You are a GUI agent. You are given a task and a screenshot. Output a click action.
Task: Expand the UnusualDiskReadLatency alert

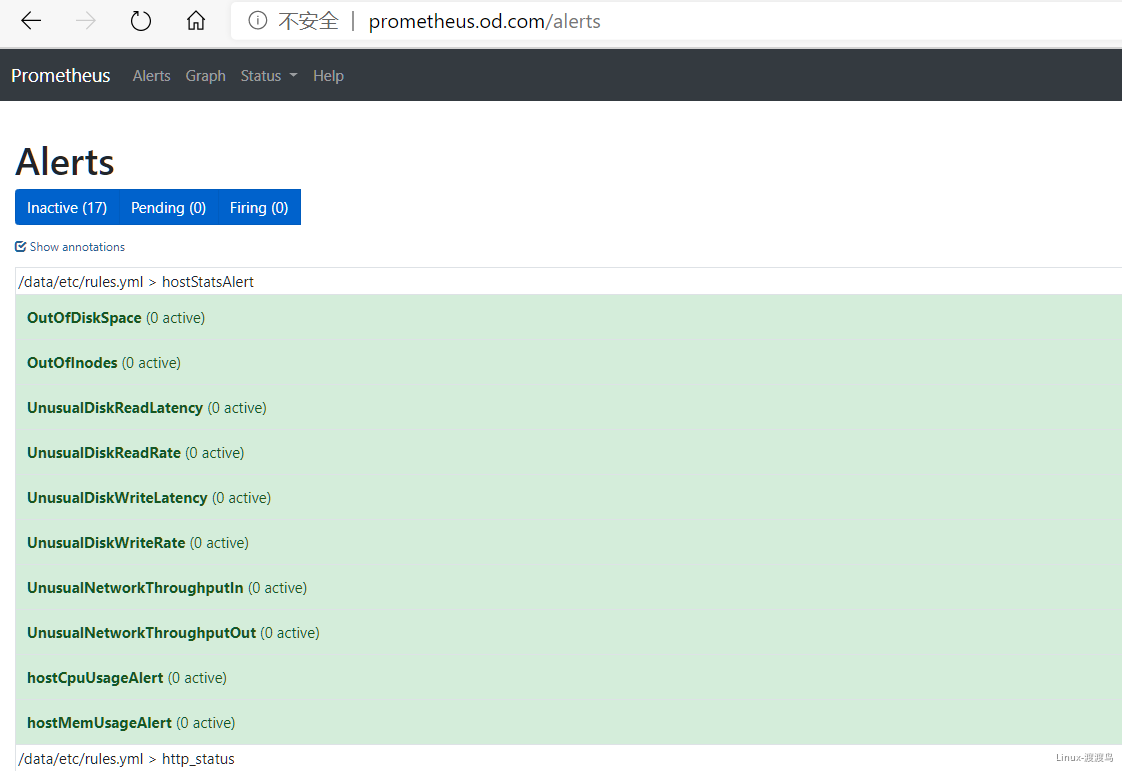point(569,408)
